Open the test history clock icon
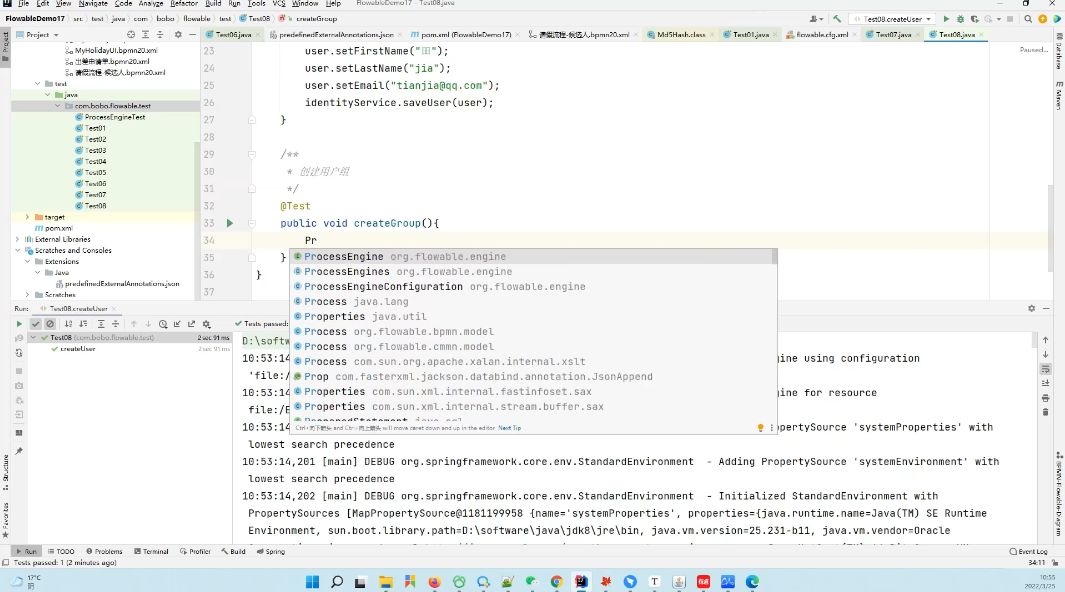Screen dimensions: 1065x592 pyautogui.click(x=163, y=324)
